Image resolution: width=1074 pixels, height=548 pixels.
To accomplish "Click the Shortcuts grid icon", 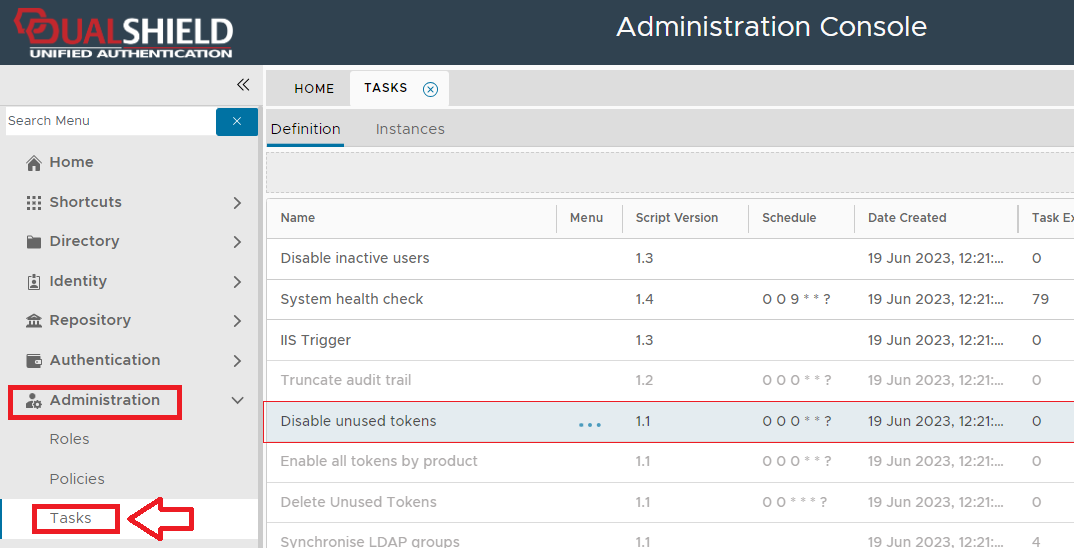I will (x=34, y=202).
